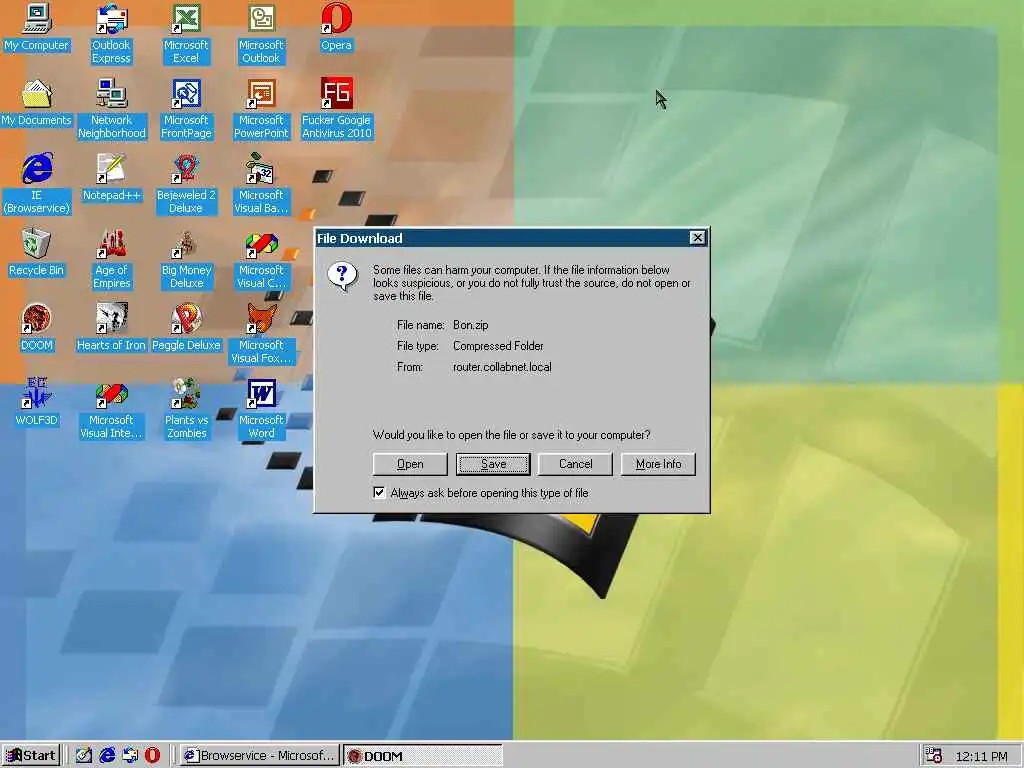Screen dimensions: 1024x768
Task: Cancel the file download
Action: (x=575, y=464)
